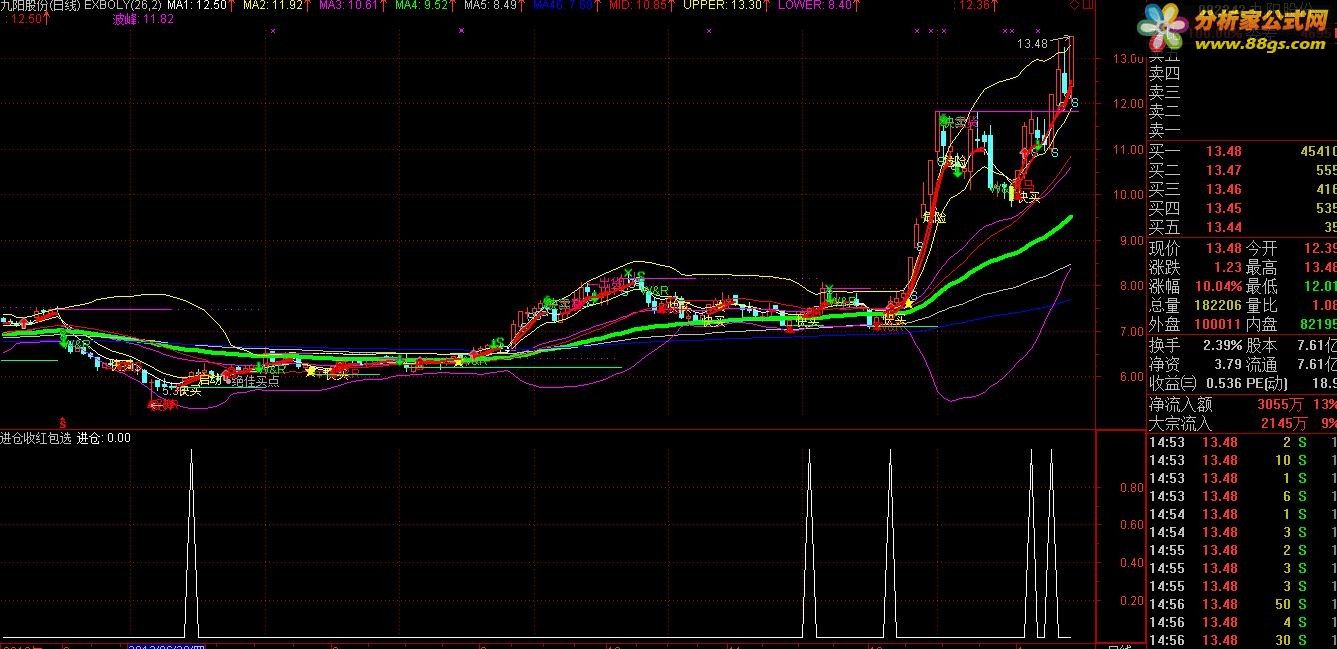This screenshot has height=649, width=1337.
Task: Click the 现价 current price field
Action: (1195, 248)
